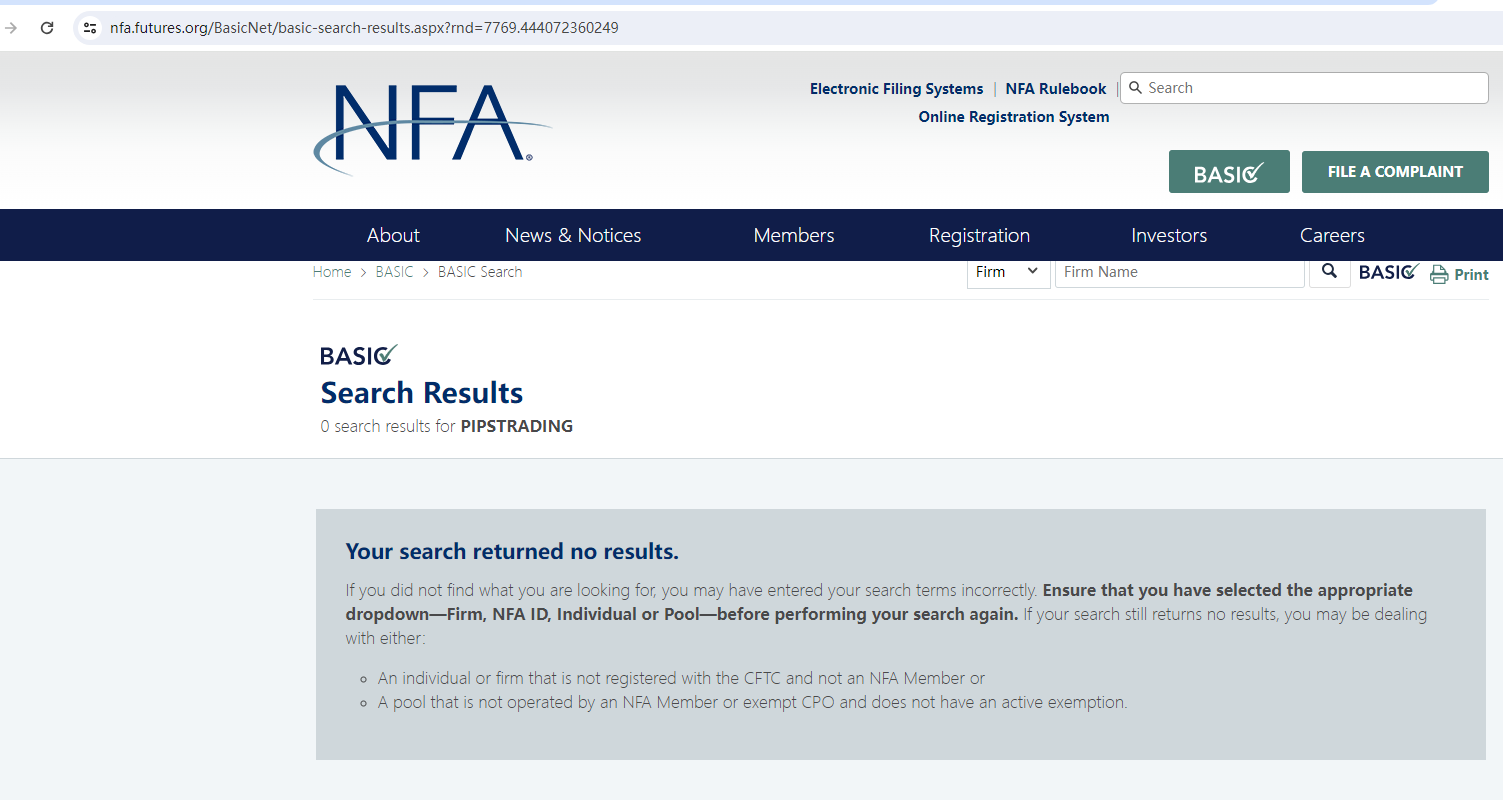Image resolution: width=1503 pixels, height=800 pixels.
Task: Open the Investors menu
Action: point(1169,235)
